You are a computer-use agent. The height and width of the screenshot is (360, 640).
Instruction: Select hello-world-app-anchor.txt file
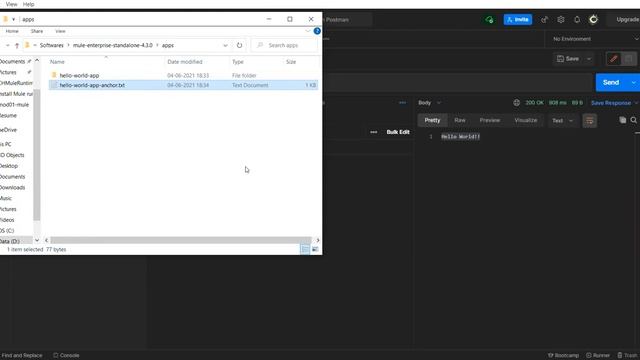click(x=183, y=85)
